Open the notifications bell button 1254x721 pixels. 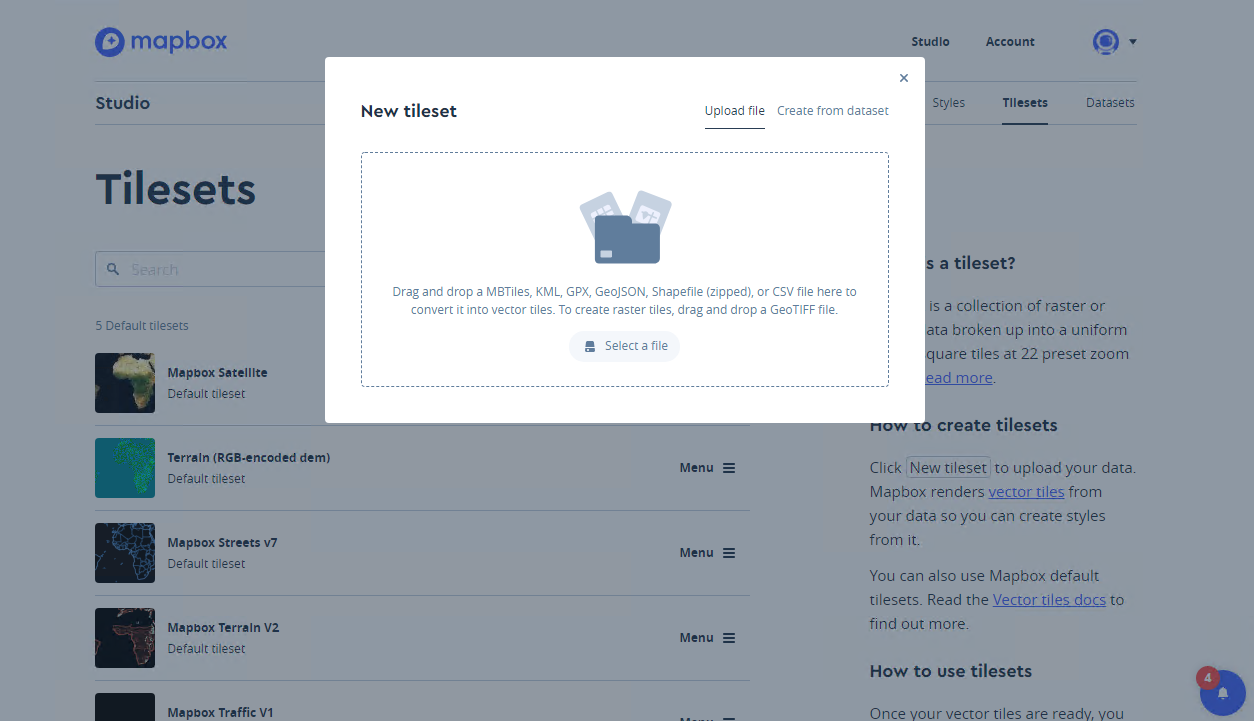pyautogui.click(x=1222, y=693)
